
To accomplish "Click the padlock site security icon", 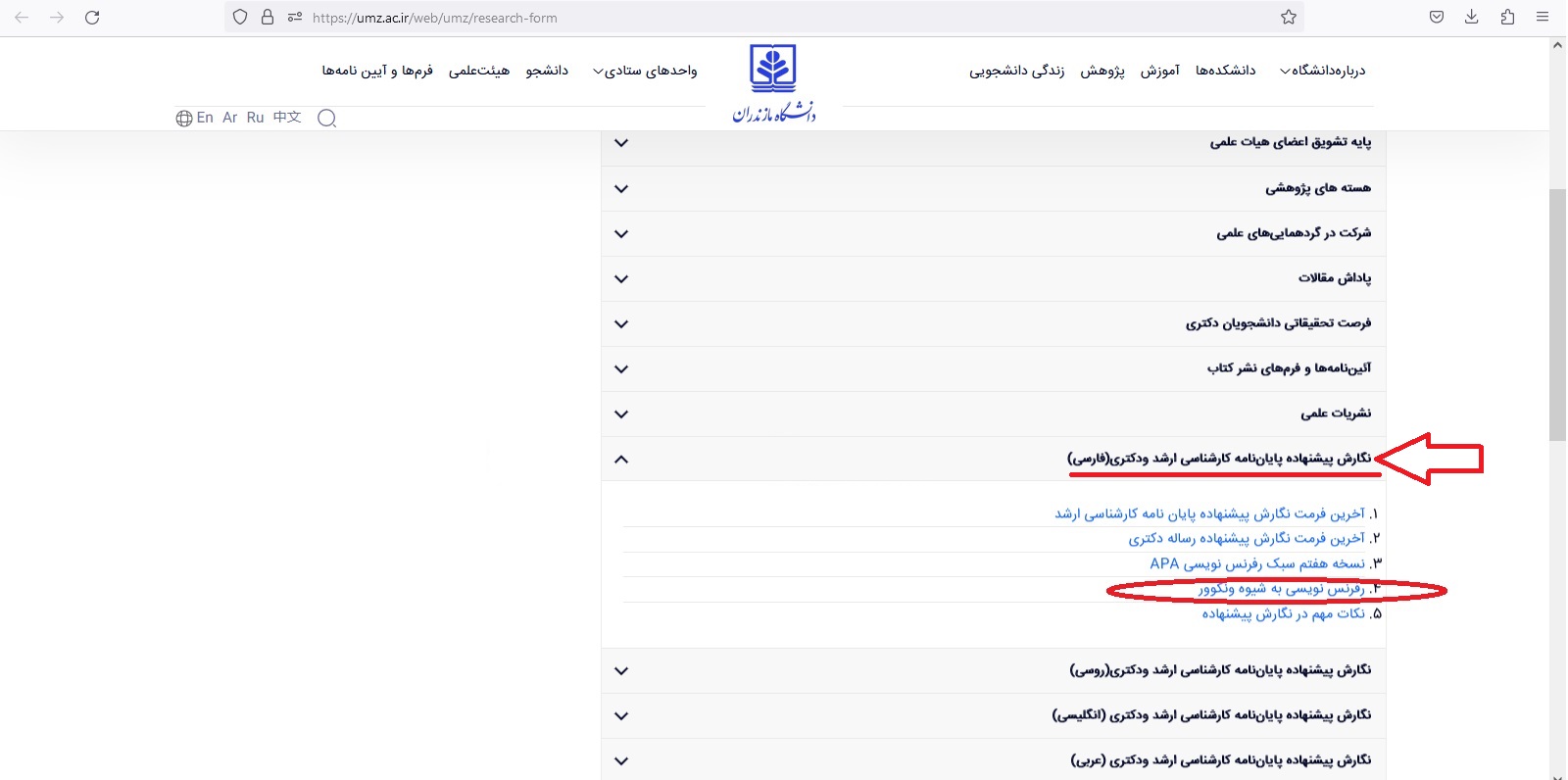I will [267, 18].
